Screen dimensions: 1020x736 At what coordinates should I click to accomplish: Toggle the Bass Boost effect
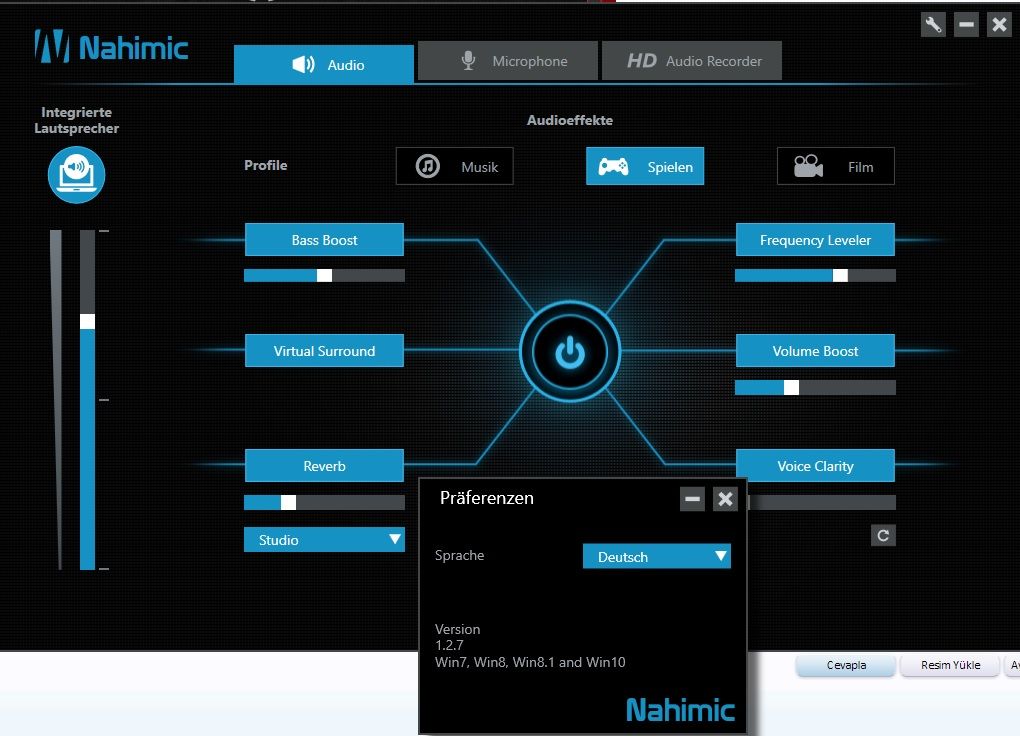[324, 240]
